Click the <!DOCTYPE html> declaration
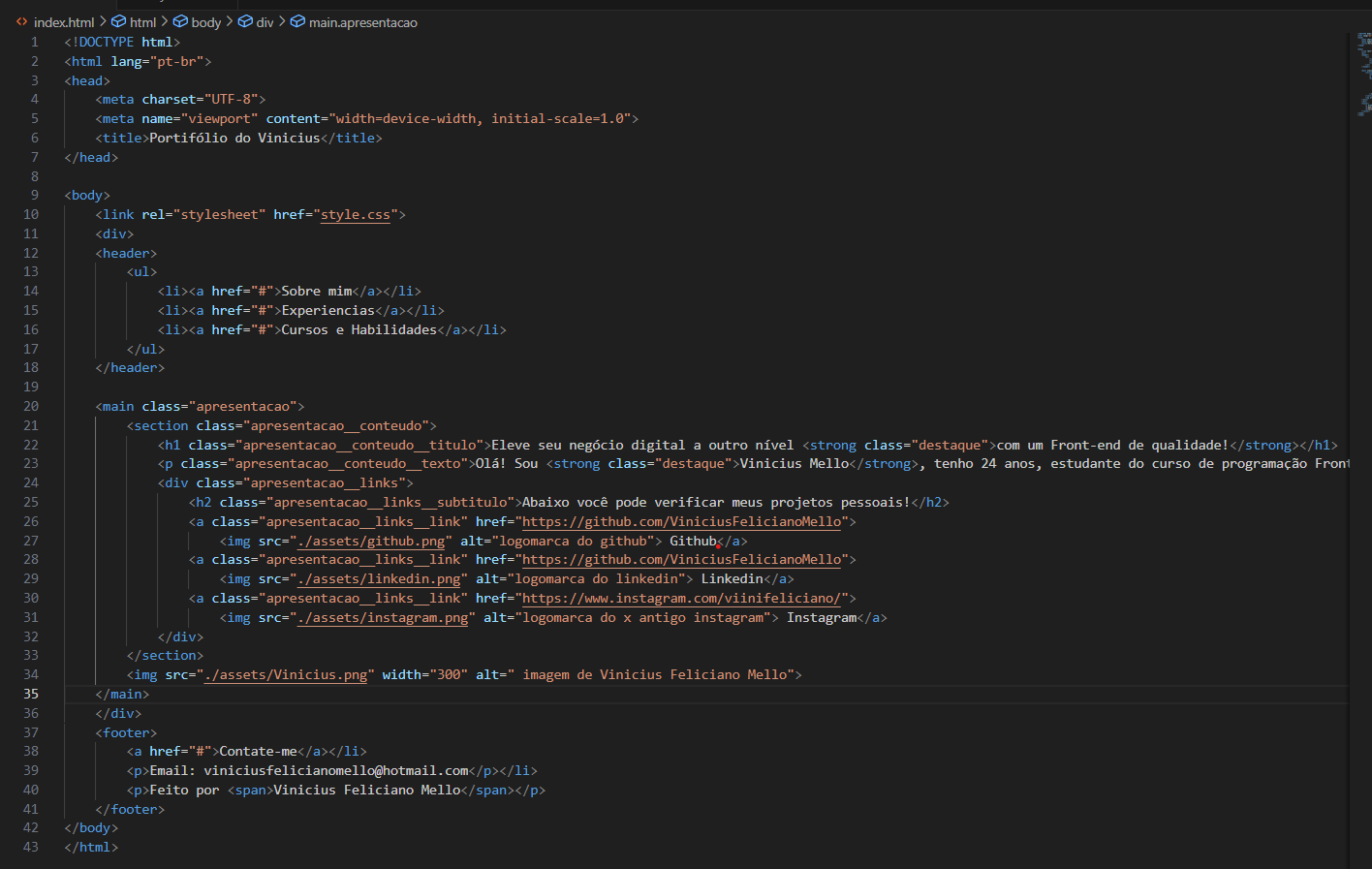 tap(122, 43)
